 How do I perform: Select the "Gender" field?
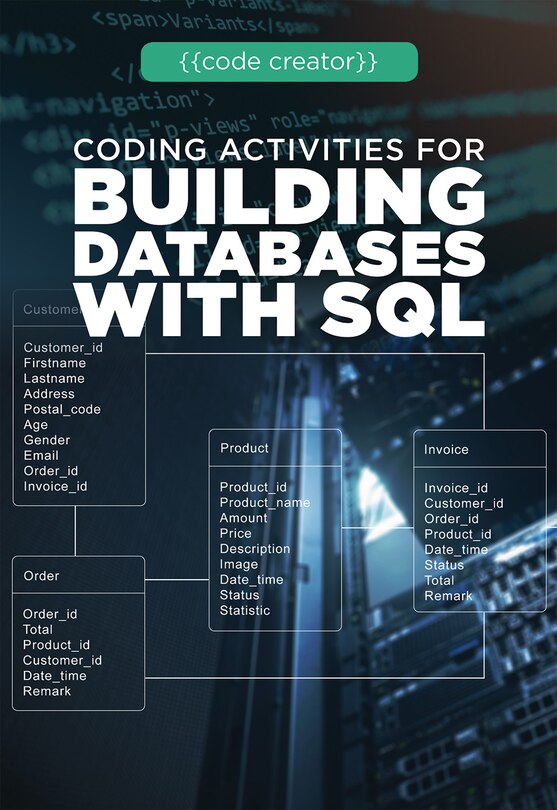pos(47,440)
